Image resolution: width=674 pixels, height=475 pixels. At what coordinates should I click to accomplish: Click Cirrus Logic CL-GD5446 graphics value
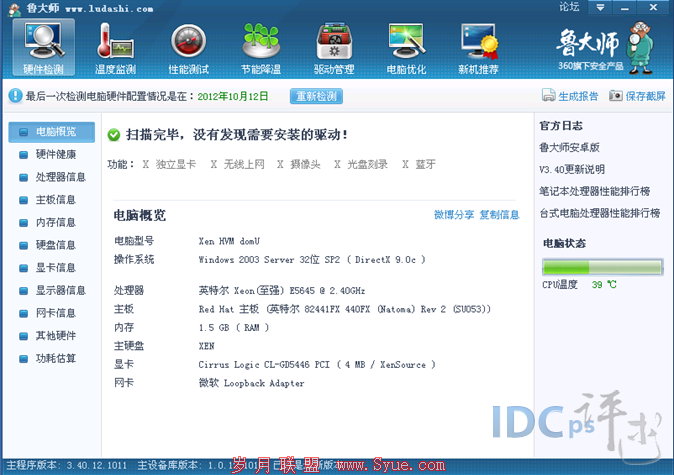click(x=317, y=365)
